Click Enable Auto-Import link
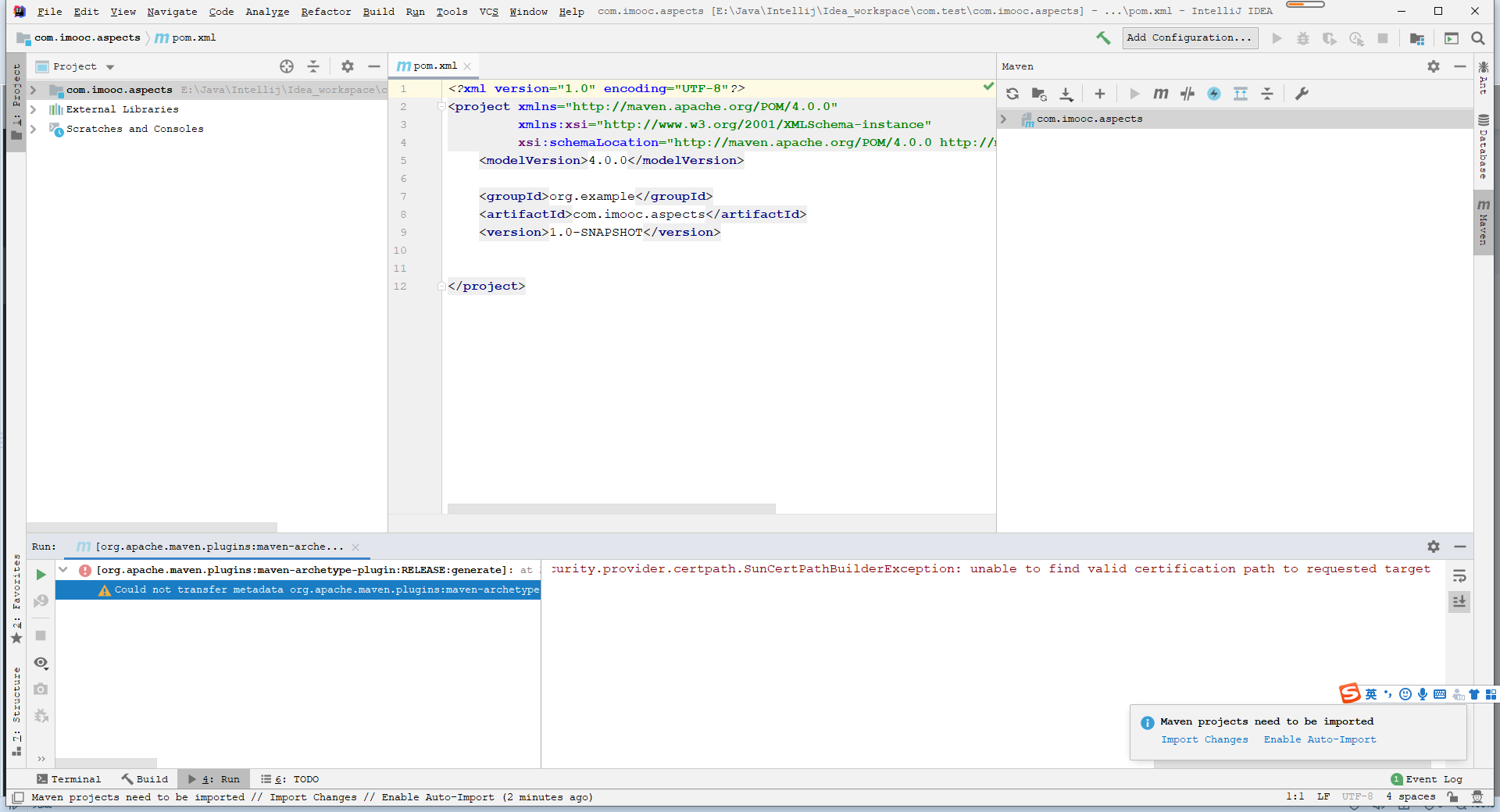The width and height of the screenshot is (1500, 812). (1320, 739)
